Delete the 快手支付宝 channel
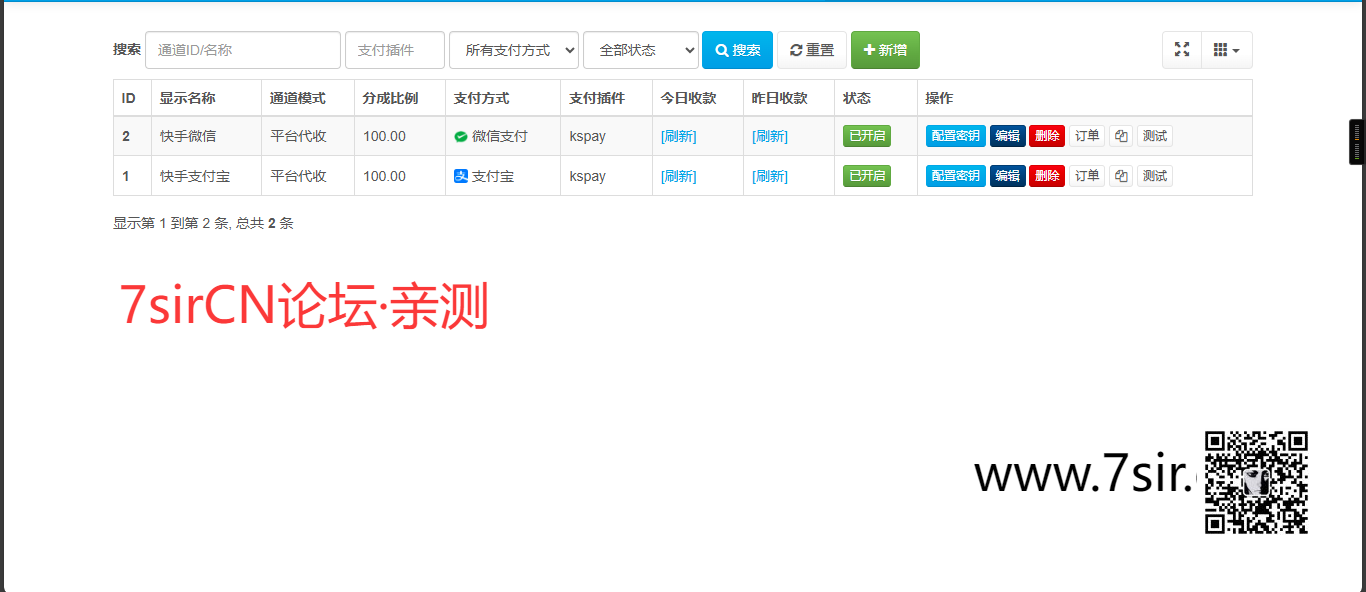Viewport: 1366px width, 592px height. (1046, 176)
